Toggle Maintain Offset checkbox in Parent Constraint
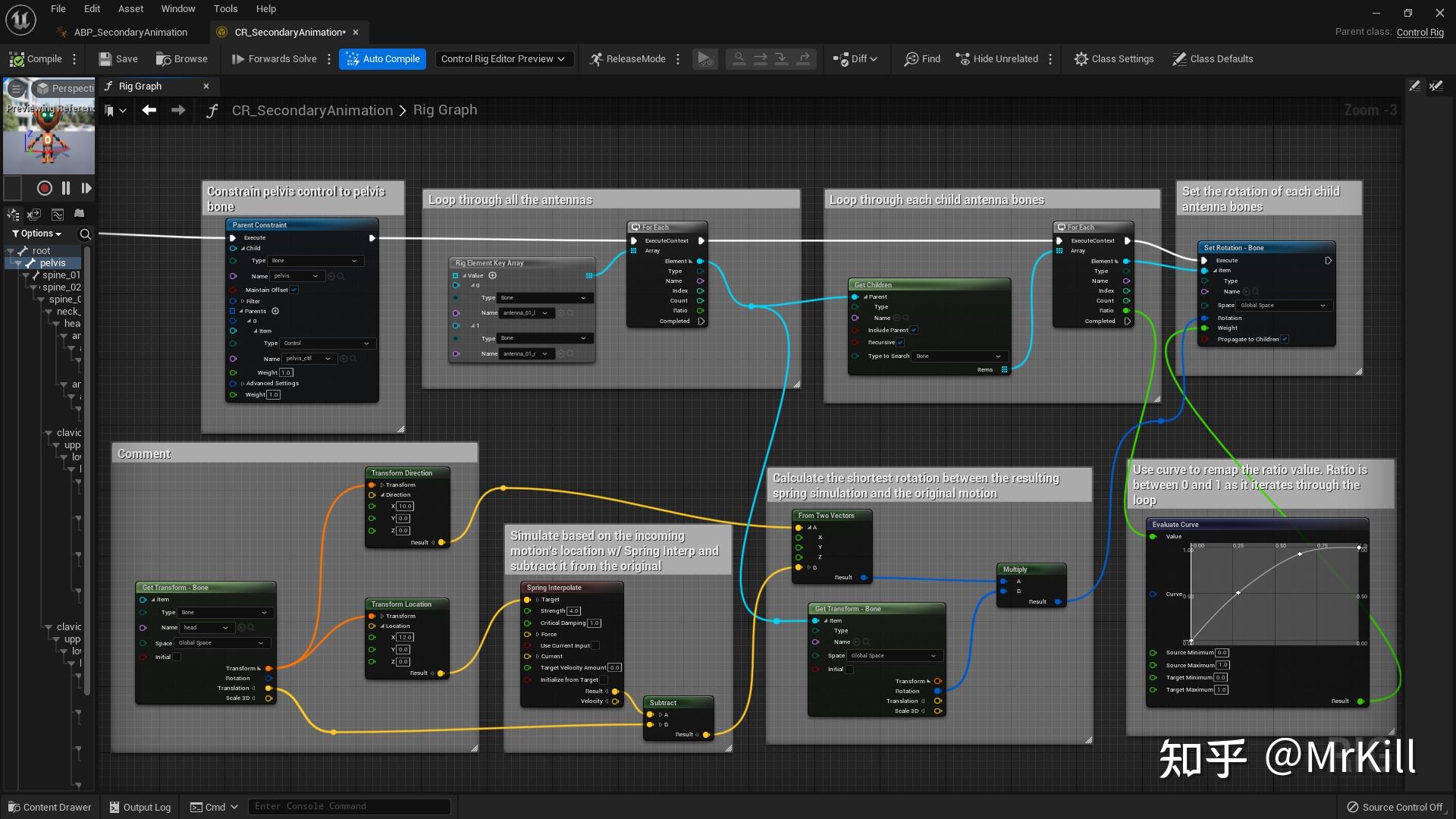This screenshot has height=819, width=1456. coord(294,290)
